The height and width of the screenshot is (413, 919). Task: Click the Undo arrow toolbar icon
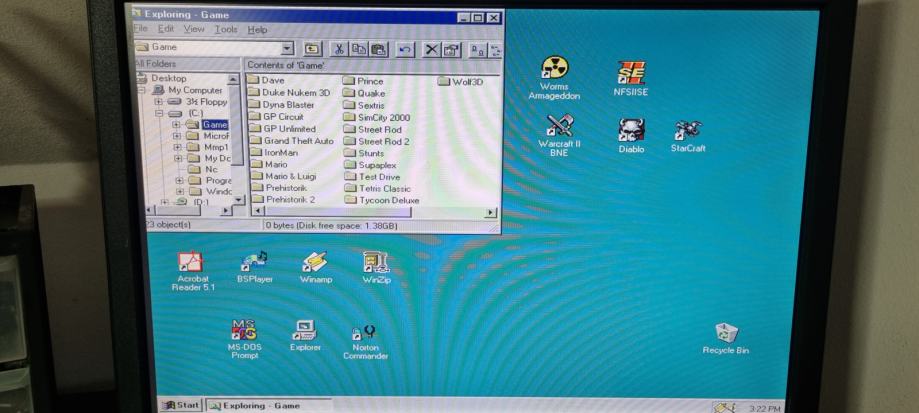point(405,50)
